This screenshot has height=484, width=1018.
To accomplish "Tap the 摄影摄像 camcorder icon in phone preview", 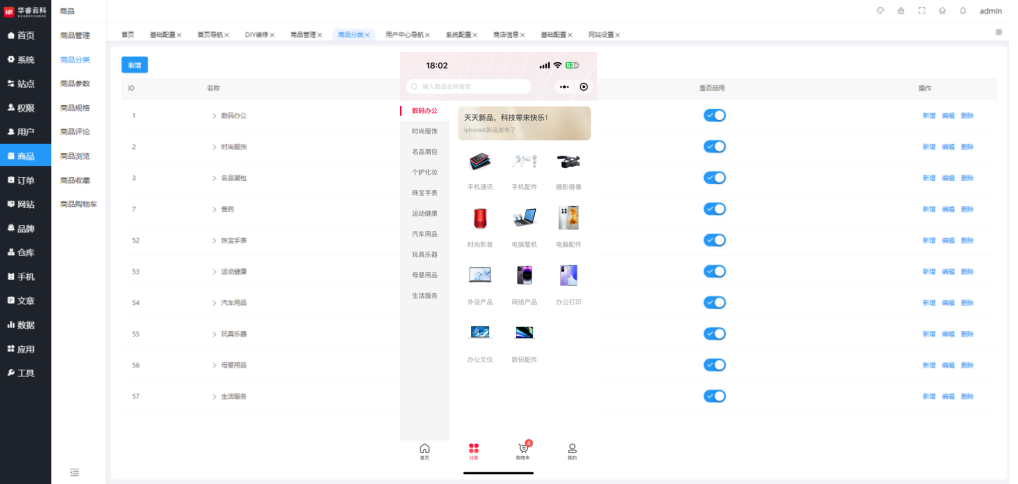I will [x=568, y=161].
